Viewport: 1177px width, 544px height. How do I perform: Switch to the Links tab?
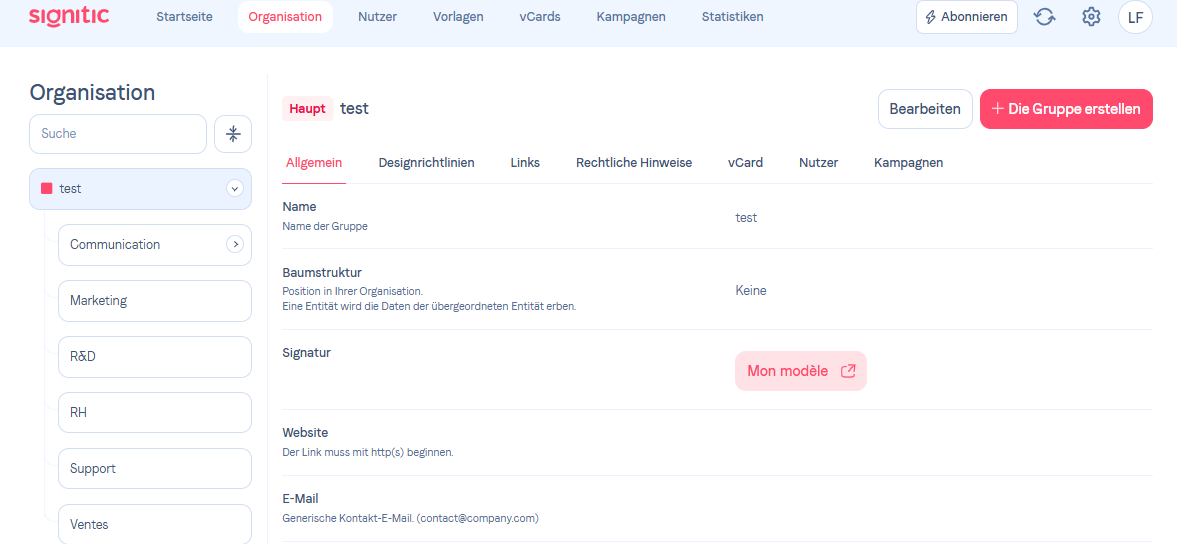[x=525, y=163]
